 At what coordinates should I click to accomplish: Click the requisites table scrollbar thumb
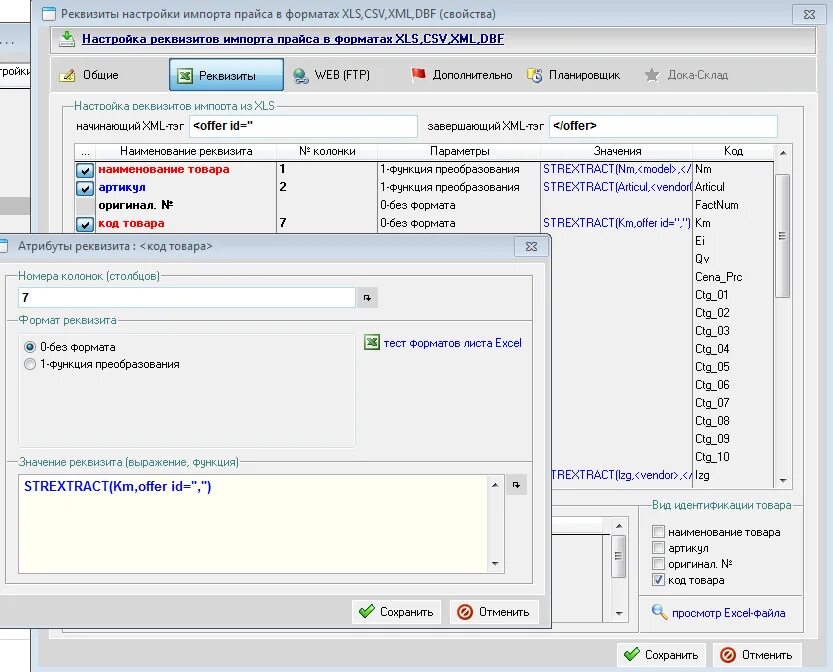783,236
